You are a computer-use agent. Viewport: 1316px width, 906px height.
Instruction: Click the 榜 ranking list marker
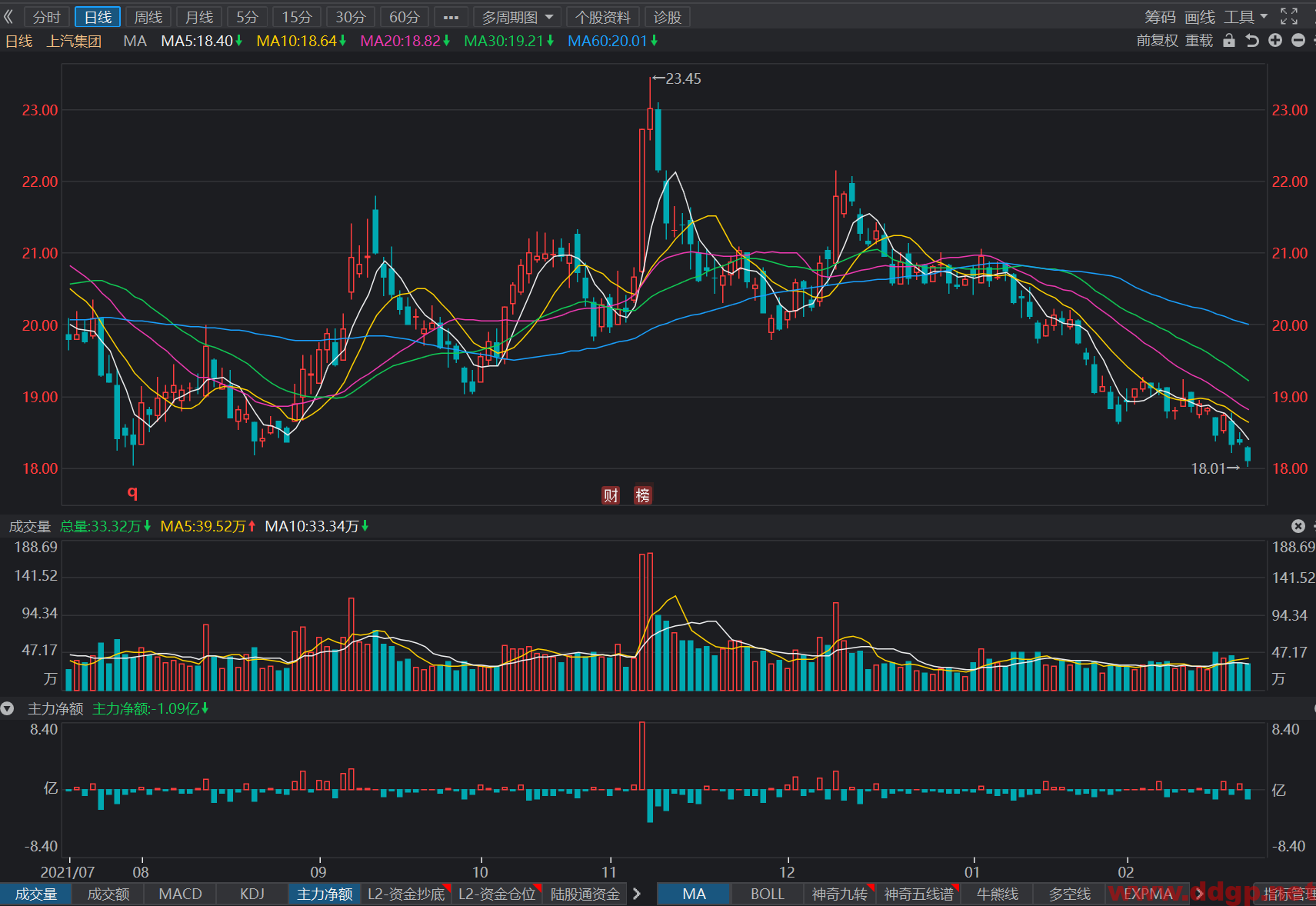pyautogui.click(x=643, y=495)
